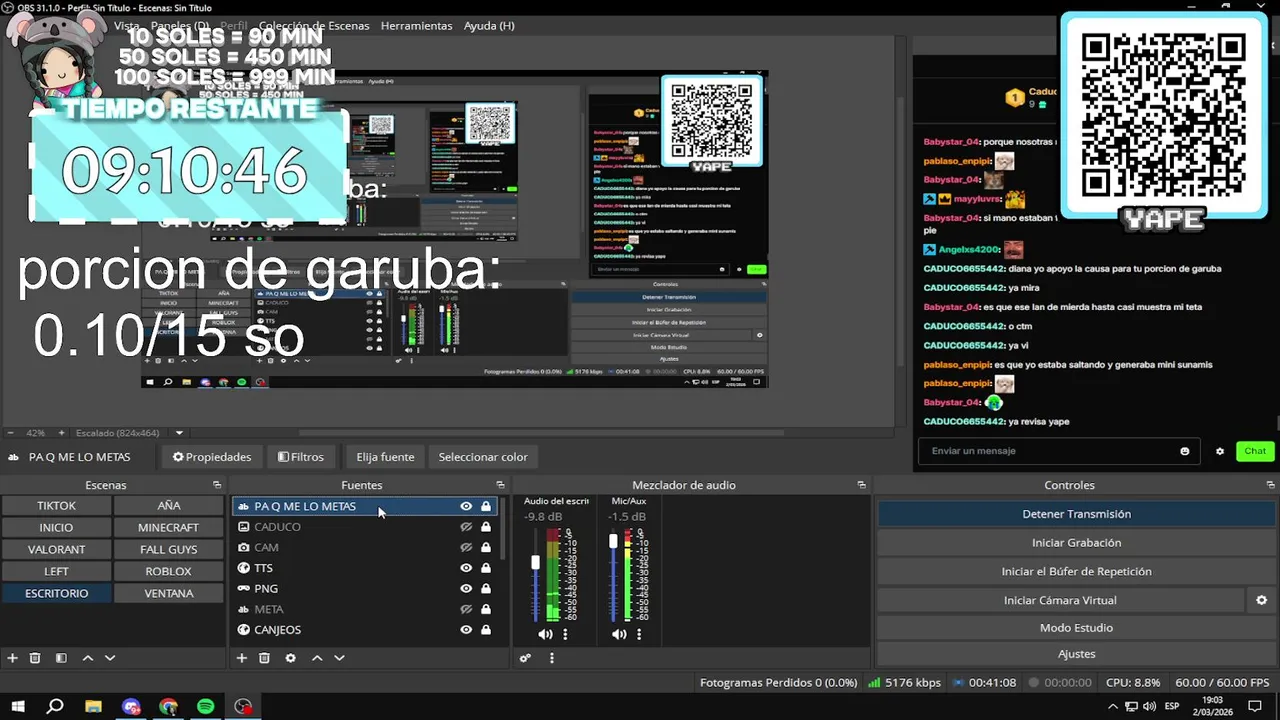Image resolution: width=1280 pixels, height=720 pixels.
Task: Float the Controles dock panel
Action: (x=1270, y=485)
